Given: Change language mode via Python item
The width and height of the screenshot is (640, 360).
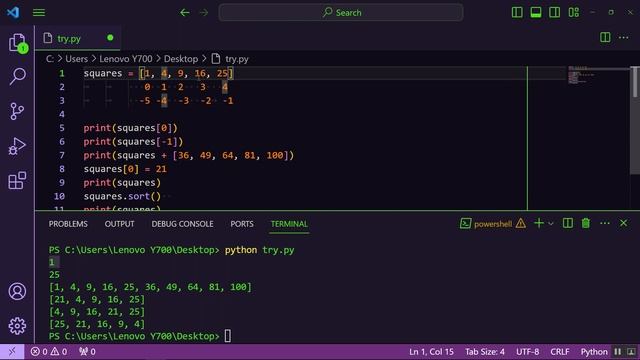Looking at the screenshot, I should coord(594,351).
